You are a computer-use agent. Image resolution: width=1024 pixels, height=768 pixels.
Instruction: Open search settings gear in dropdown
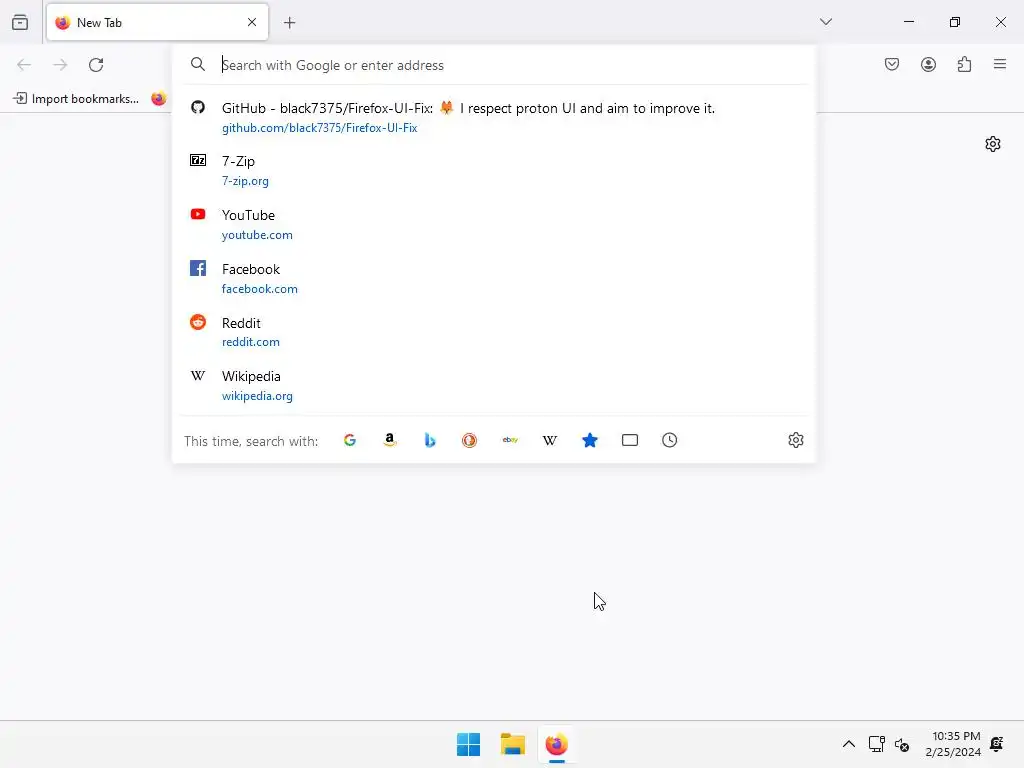click(795, 440)
